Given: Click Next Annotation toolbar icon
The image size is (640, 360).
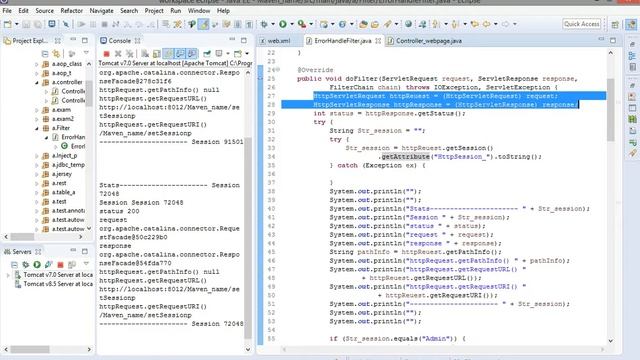Looking at the screenshot, I should pyautogui.click(x=436, y=24).
